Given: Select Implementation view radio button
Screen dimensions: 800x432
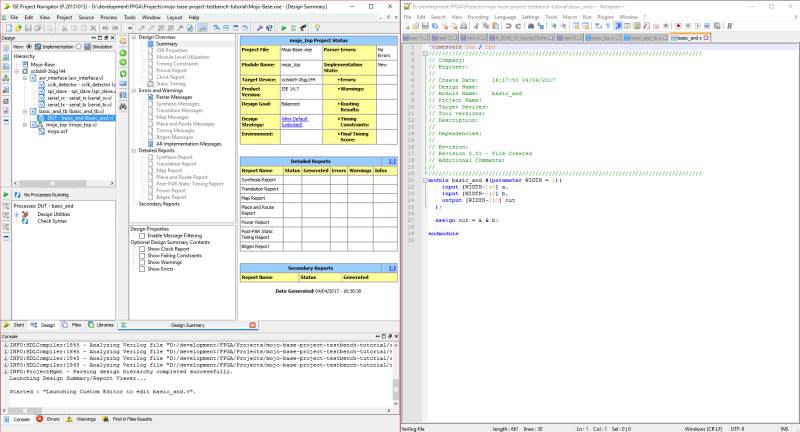Looking at the screenshot, I should pos(29,46).
